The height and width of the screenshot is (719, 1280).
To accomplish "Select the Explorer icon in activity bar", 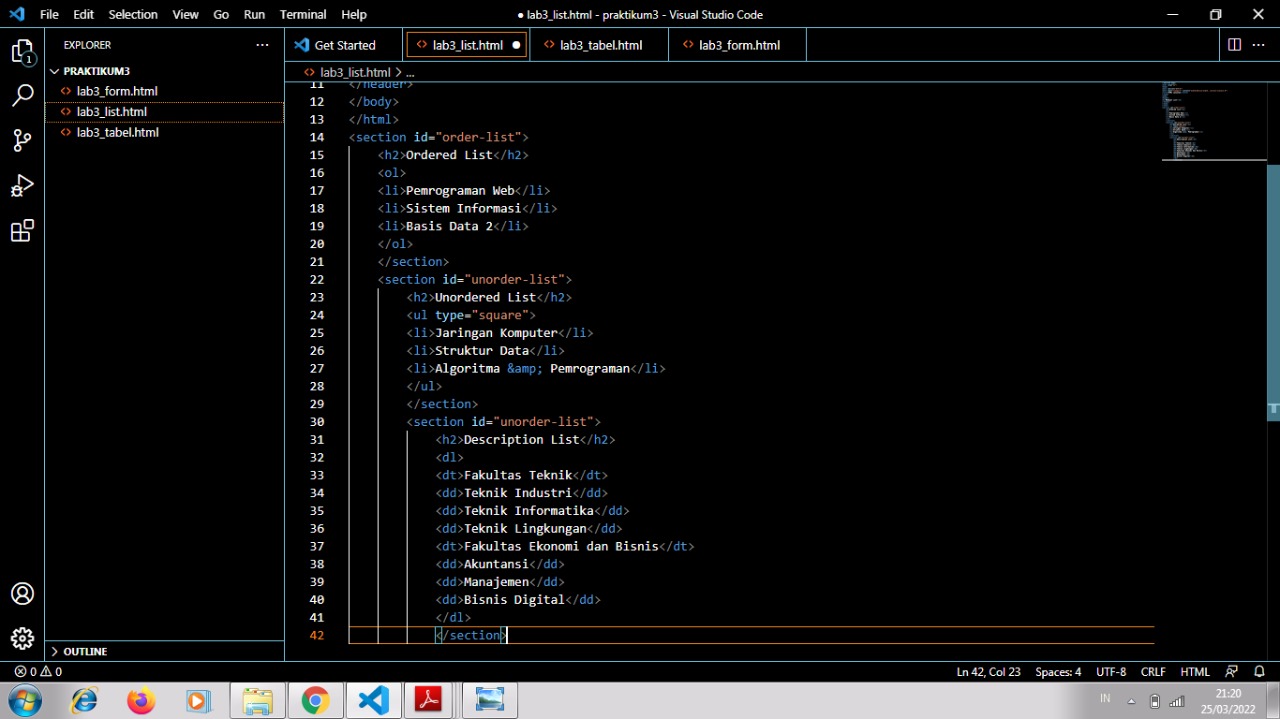I will 22,50.
